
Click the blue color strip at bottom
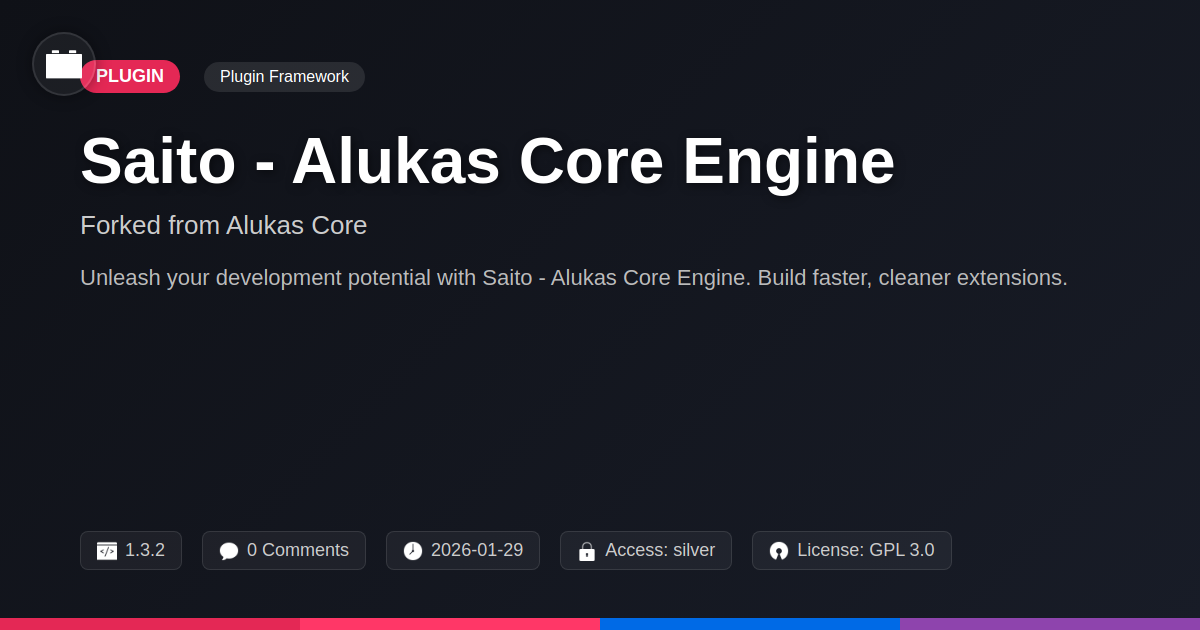pyautogui.click(x=750, y=624)
